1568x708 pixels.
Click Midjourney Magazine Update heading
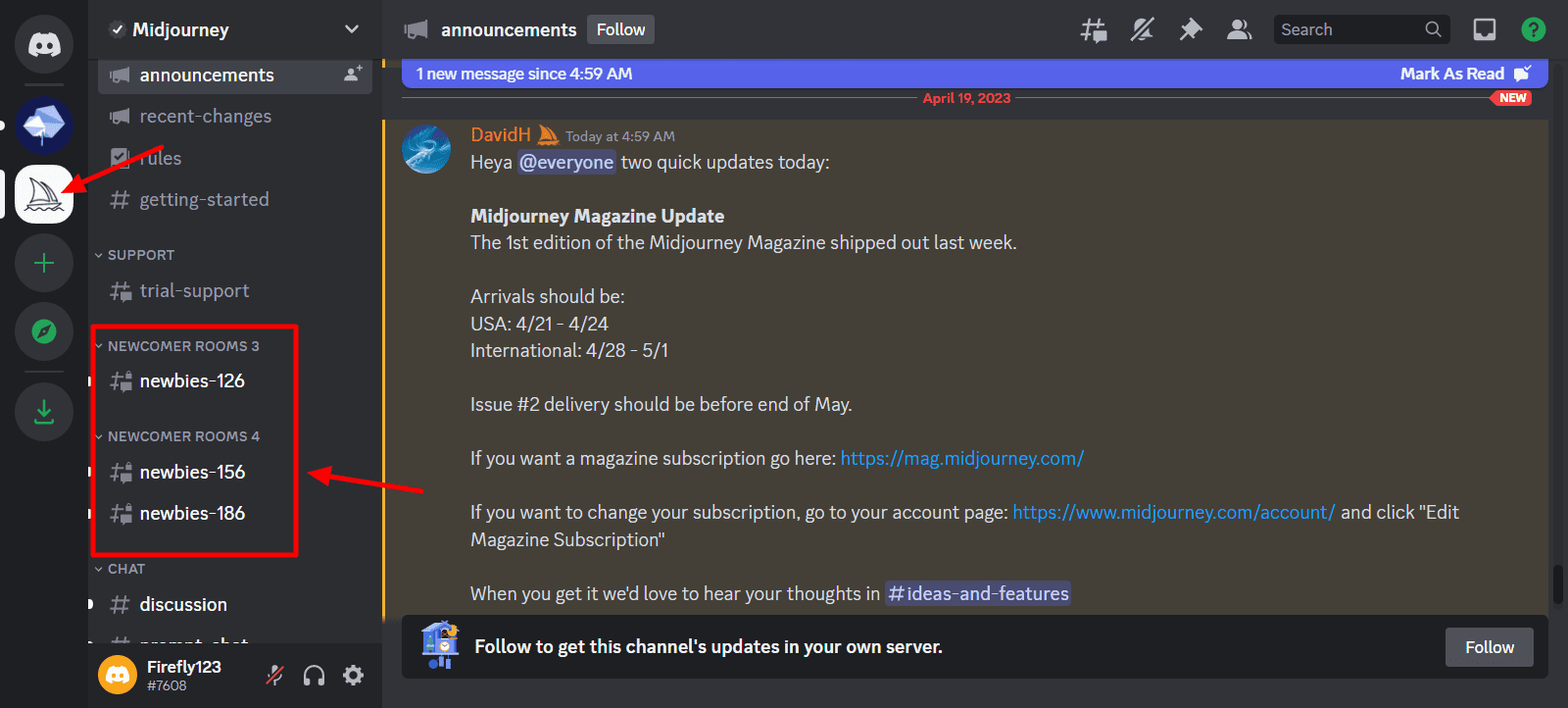(597, 217)
